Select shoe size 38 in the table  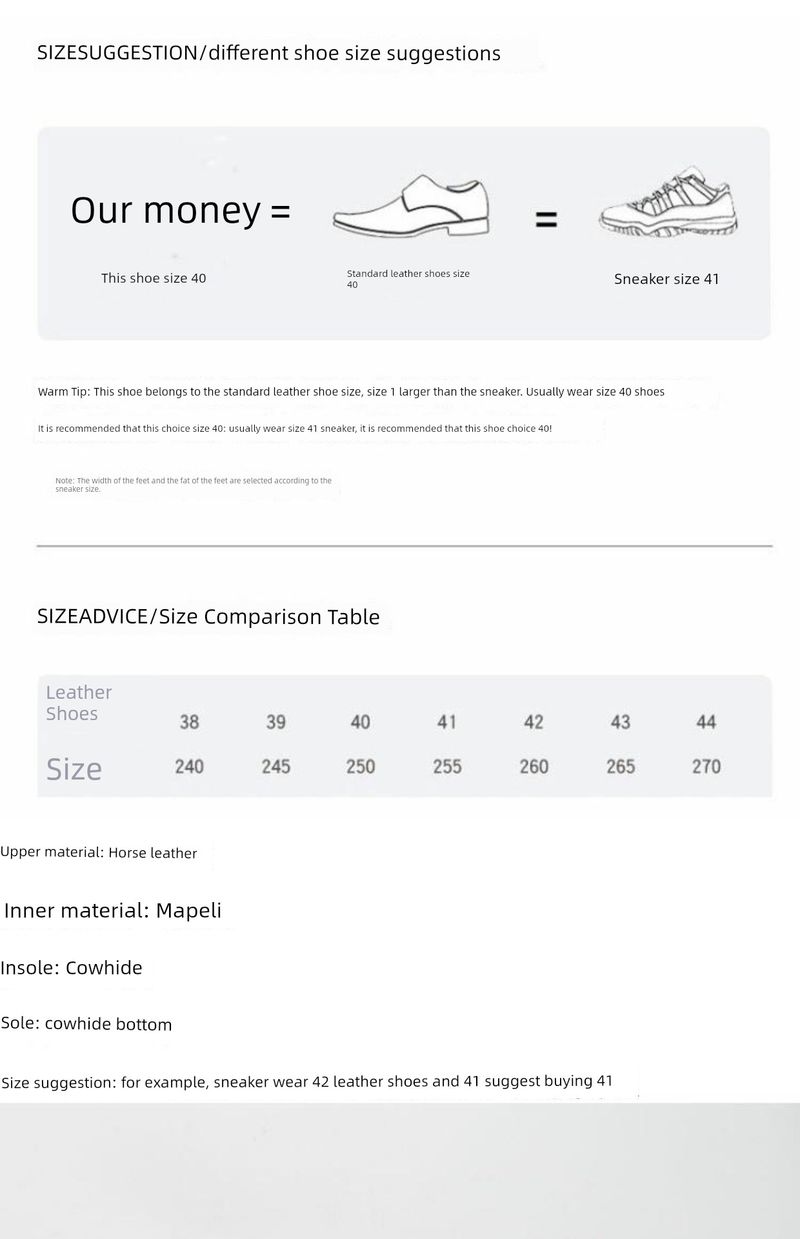click(189, 722)
